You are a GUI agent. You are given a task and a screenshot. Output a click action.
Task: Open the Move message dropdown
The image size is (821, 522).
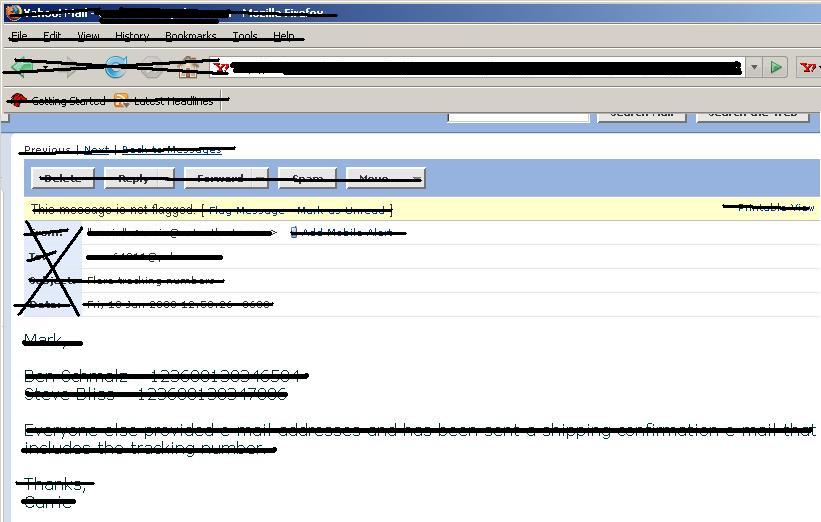[385, 178]
